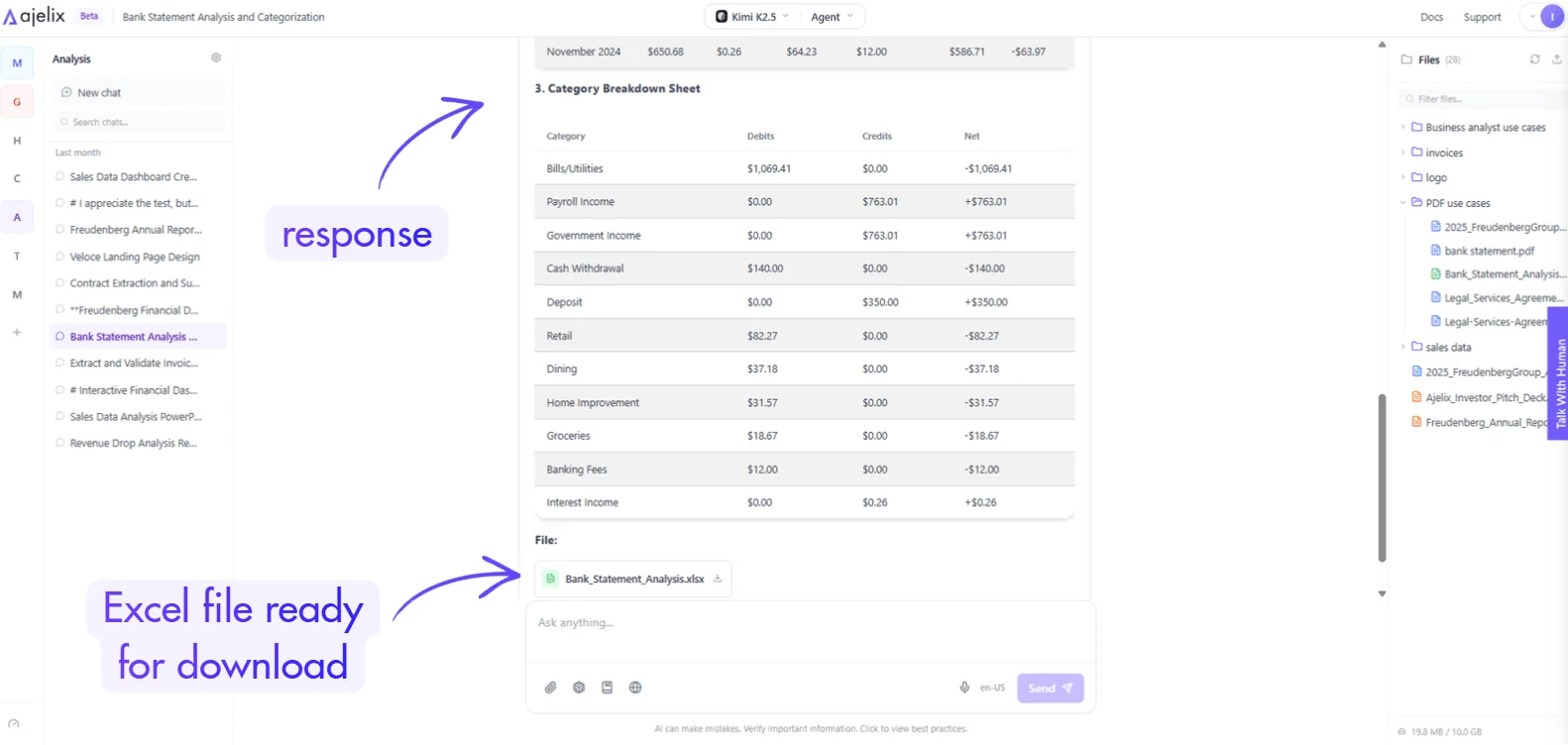Click the upload icon in Files panel
Image resolution: width=1568 pixels, height=745 pixels.
coord(1557,59)
